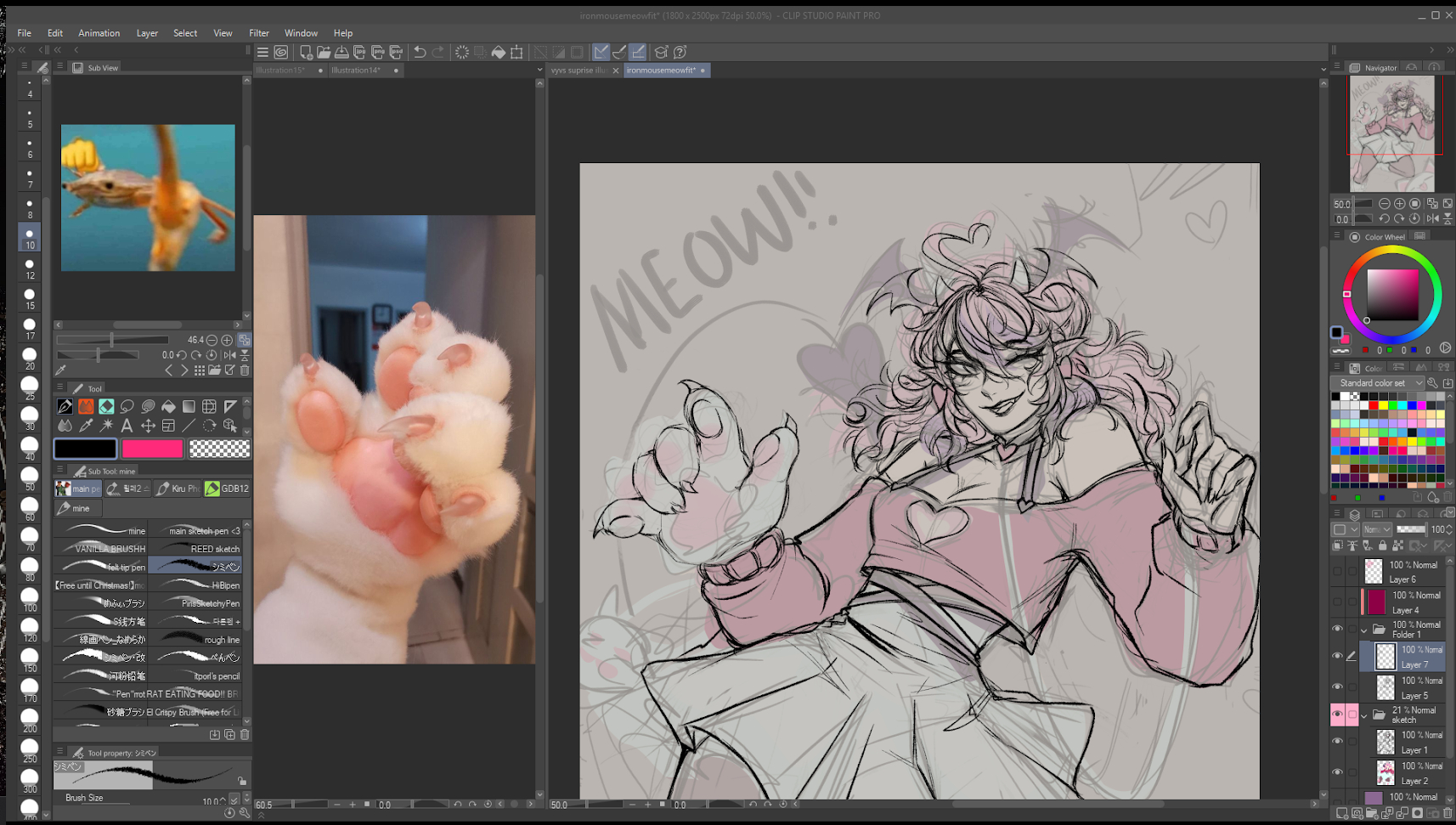The height and width of the screenshot is (825, 1456).
Task: Open the Standard color set dropdown
Action: (x=1418, y=383)
